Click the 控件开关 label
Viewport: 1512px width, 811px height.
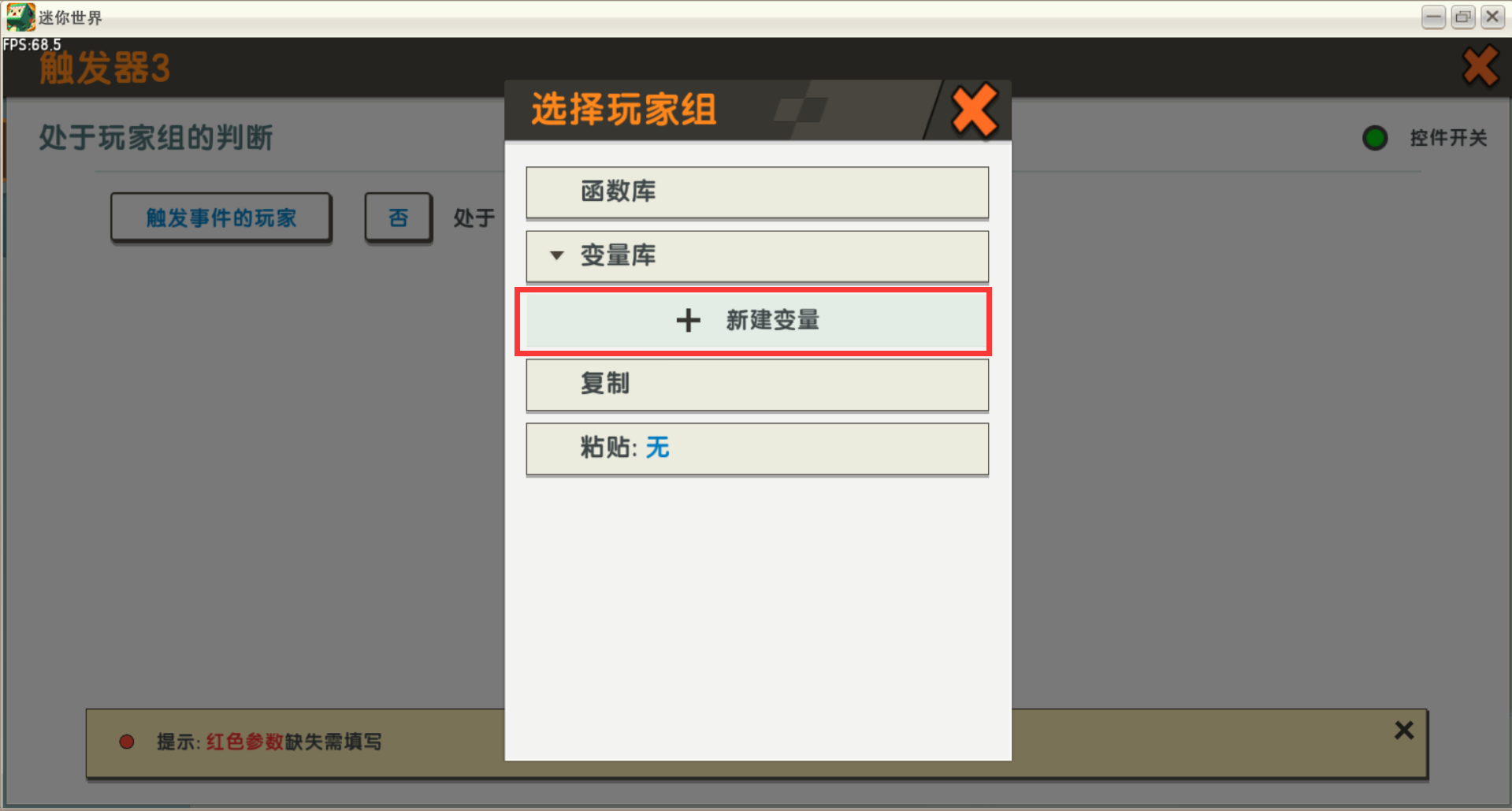click(x=1448, y=138)
